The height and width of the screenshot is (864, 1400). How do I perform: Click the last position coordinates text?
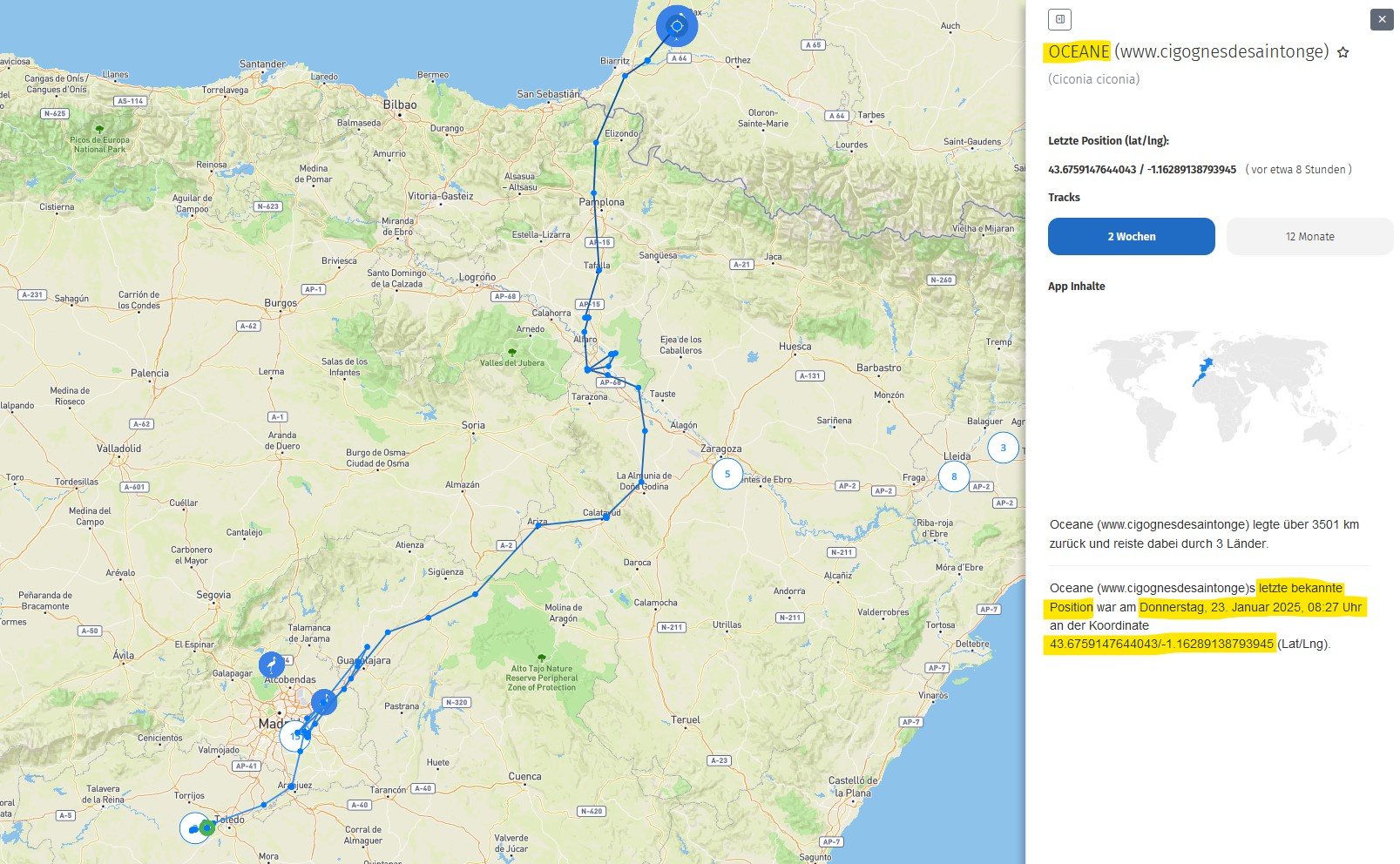click(1141, 170)
